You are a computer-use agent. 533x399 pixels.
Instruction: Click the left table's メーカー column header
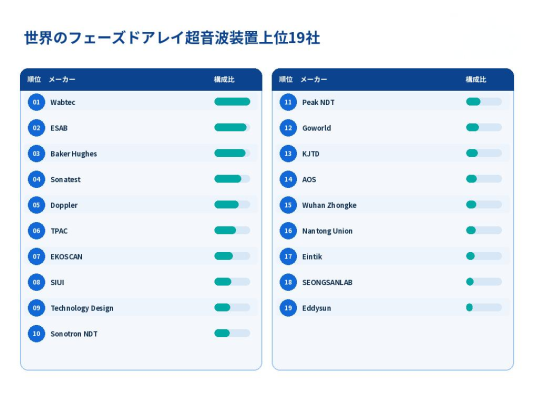[x=62, y=80]
